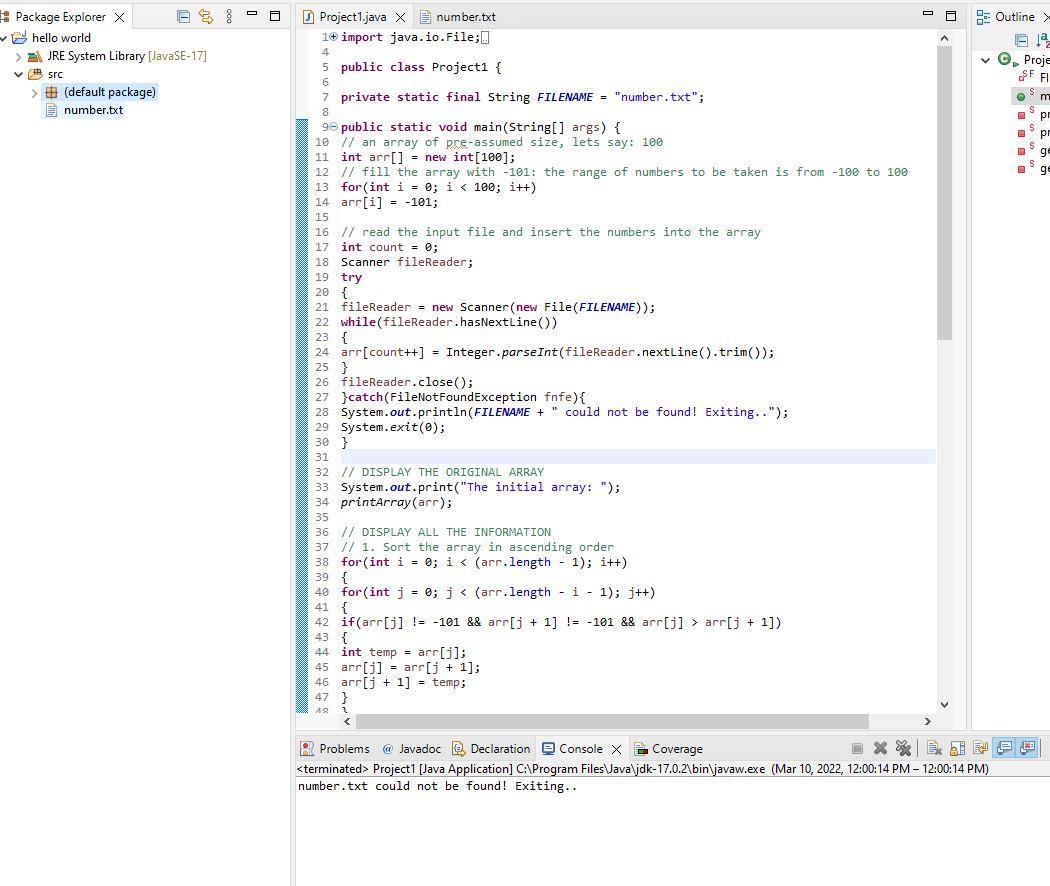Collapse all in Package Explorer
The height and width of the screenshot is (886, 1050).
[x=183, y=16]
